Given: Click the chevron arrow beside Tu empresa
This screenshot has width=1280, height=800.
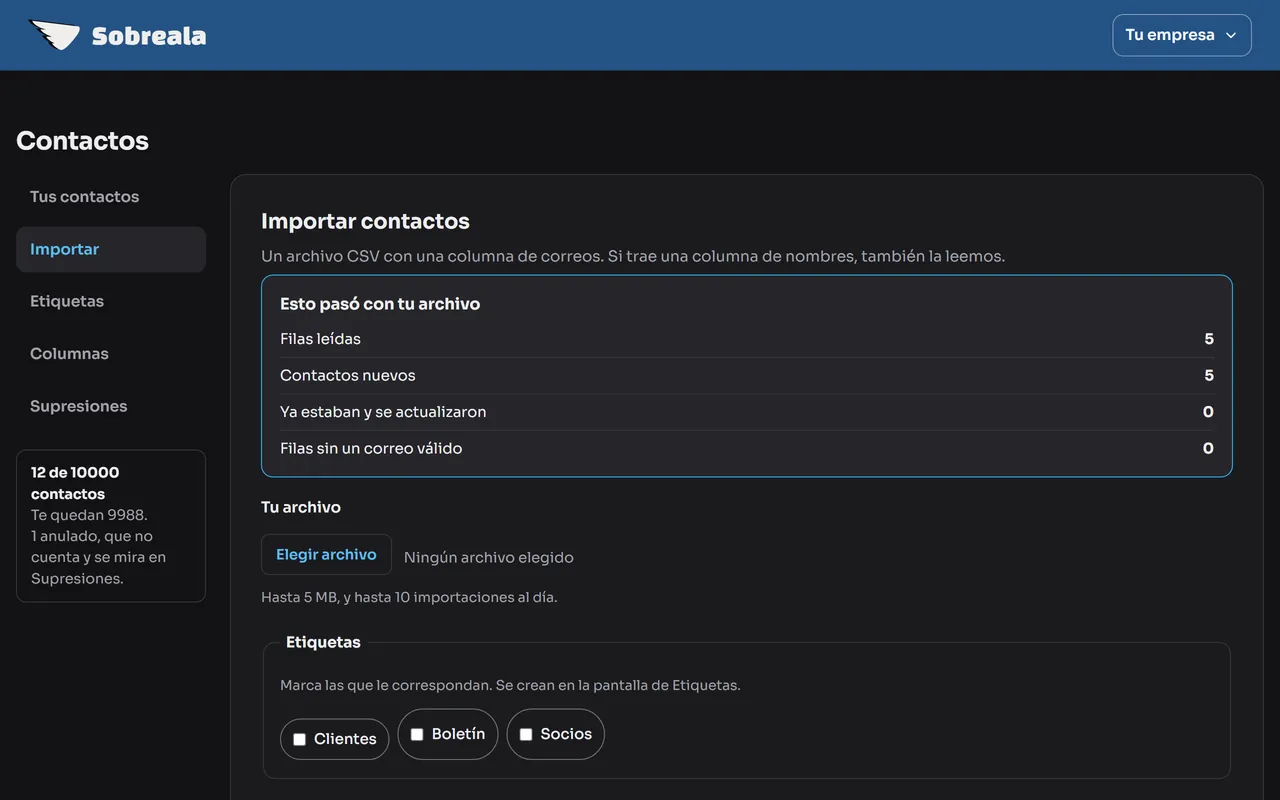Looking at the screenshot, I should tap(1231, 35).
